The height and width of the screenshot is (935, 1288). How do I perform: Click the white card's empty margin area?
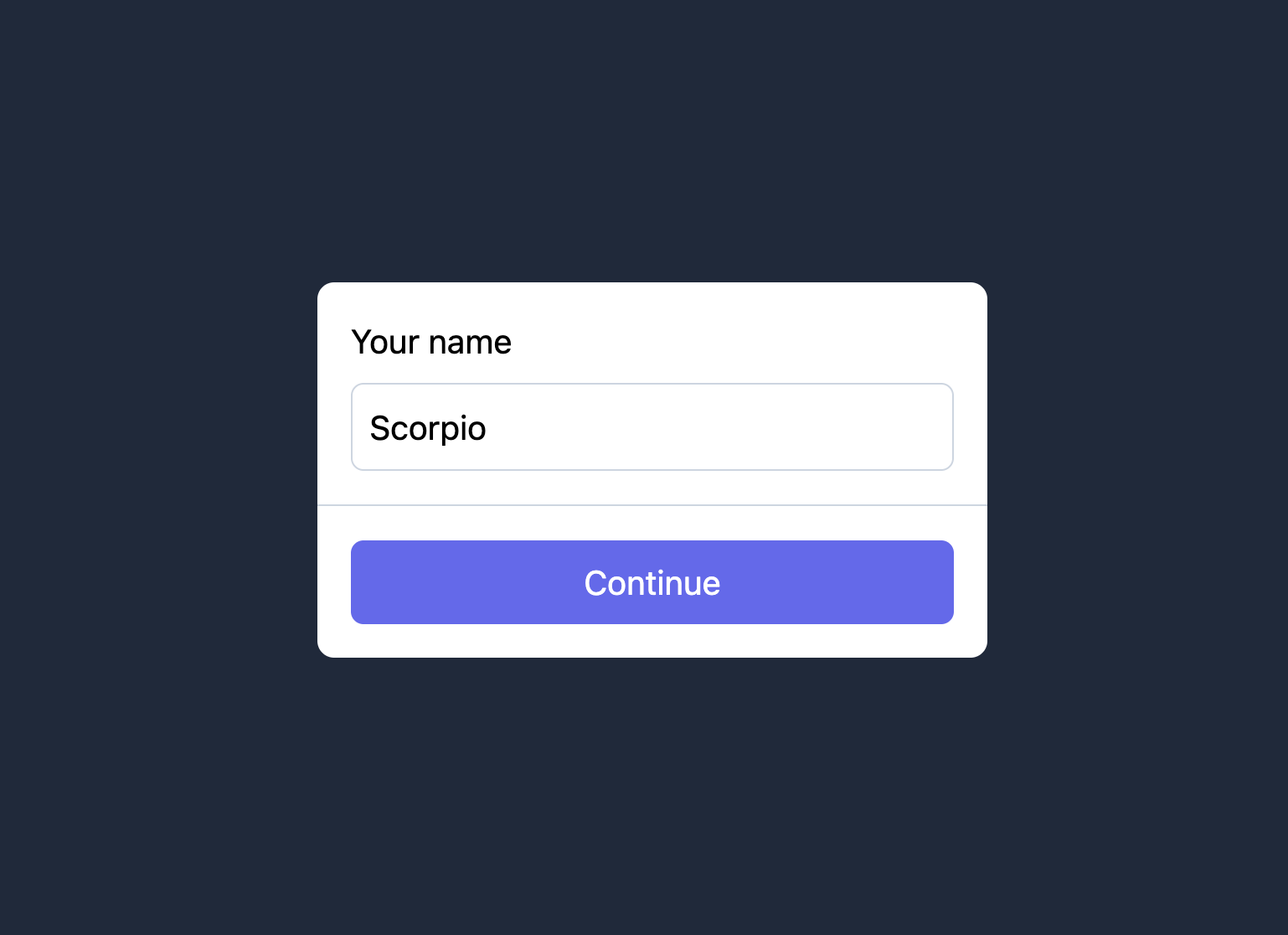pos(754,335)
